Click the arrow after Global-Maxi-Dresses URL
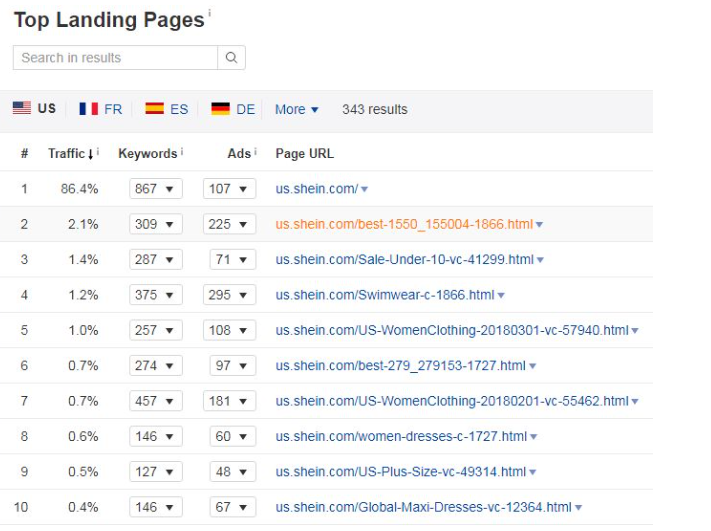Screen dimensions: 711x531 coord(578,508)
